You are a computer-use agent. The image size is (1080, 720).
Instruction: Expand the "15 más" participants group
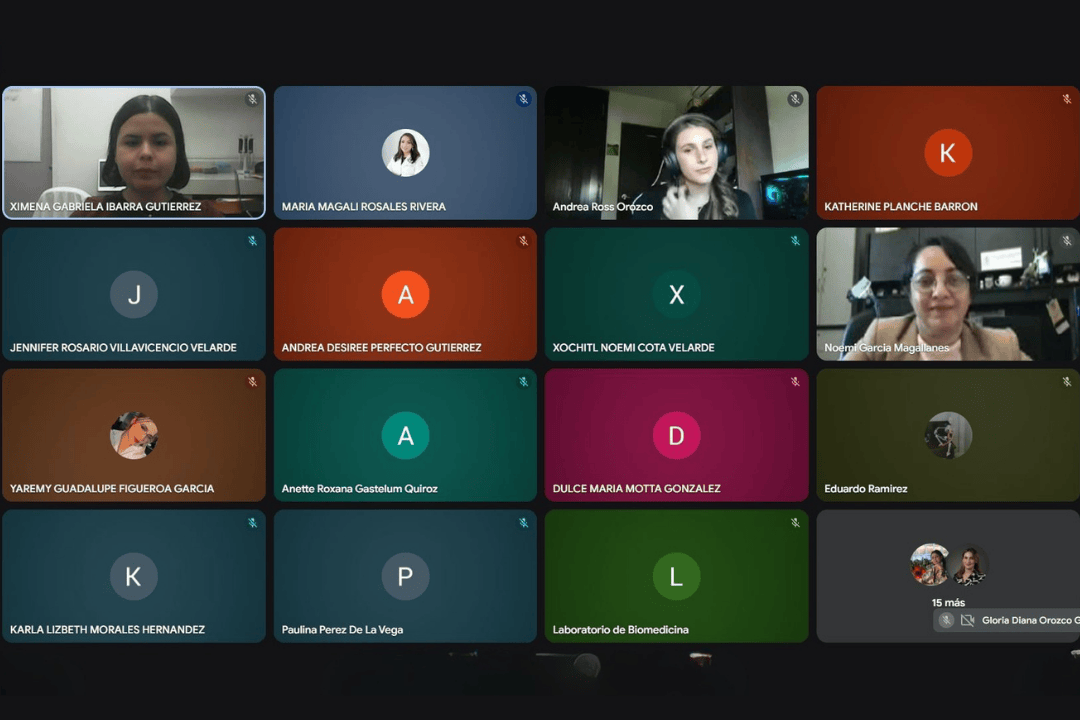(x=948, y=602)
